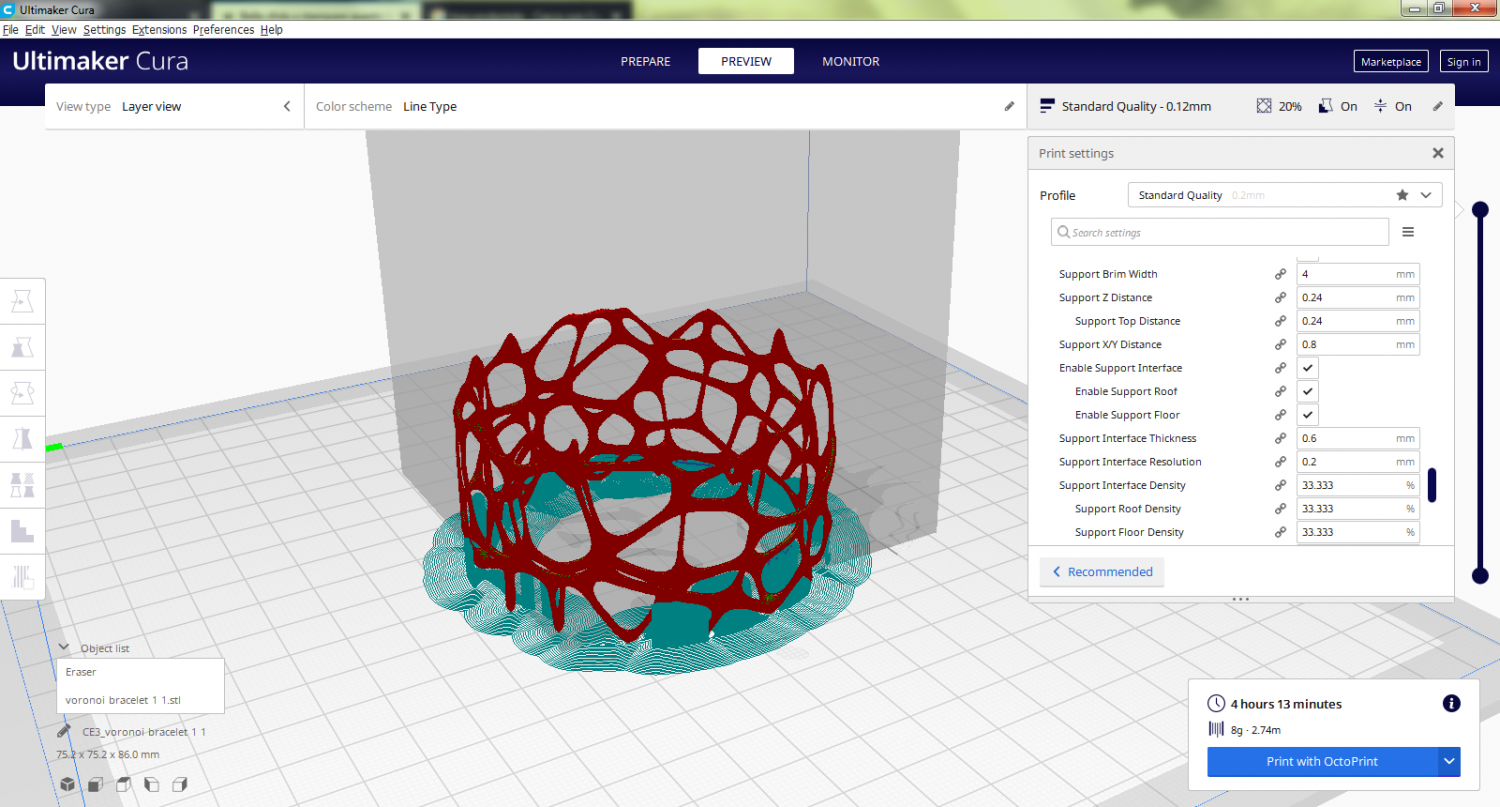This screenshot has height=807, width=1500.
Task: Open dropdown arrow next to Print with OctoPrint
Action: 1450,762
